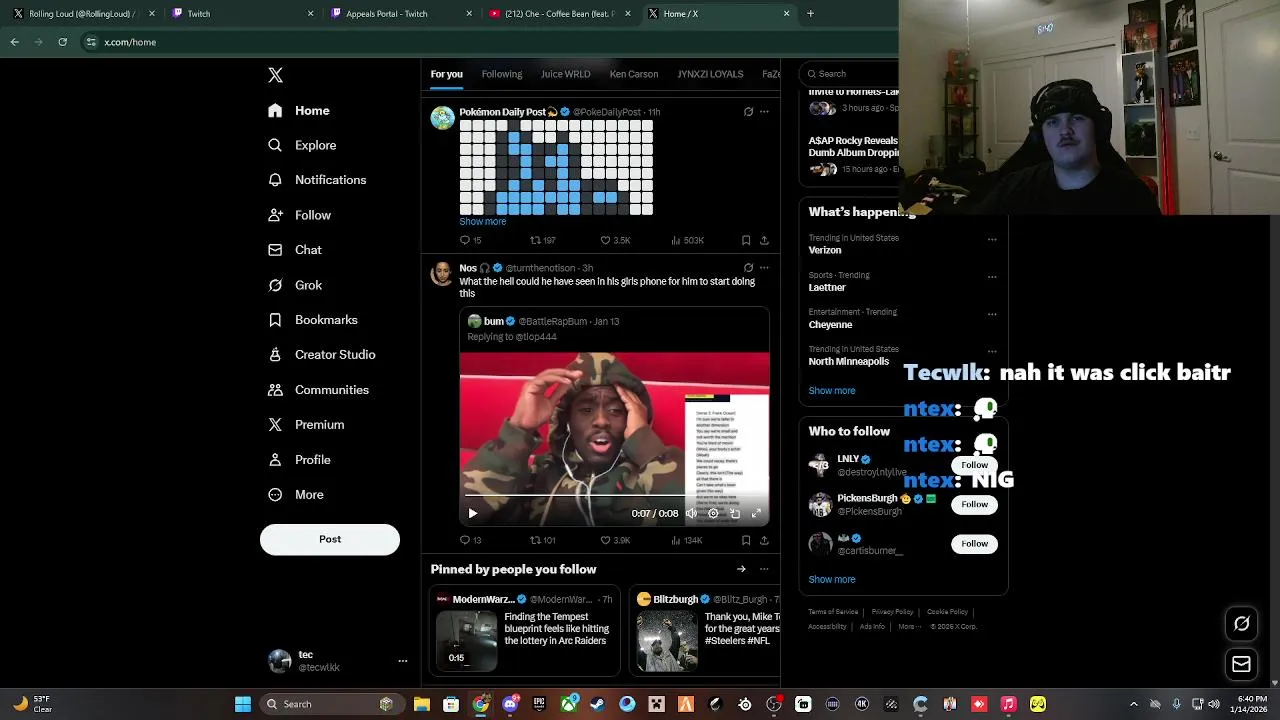
Task: Open the Explore page in the sidebar
Action: click(x=302, y=145)
